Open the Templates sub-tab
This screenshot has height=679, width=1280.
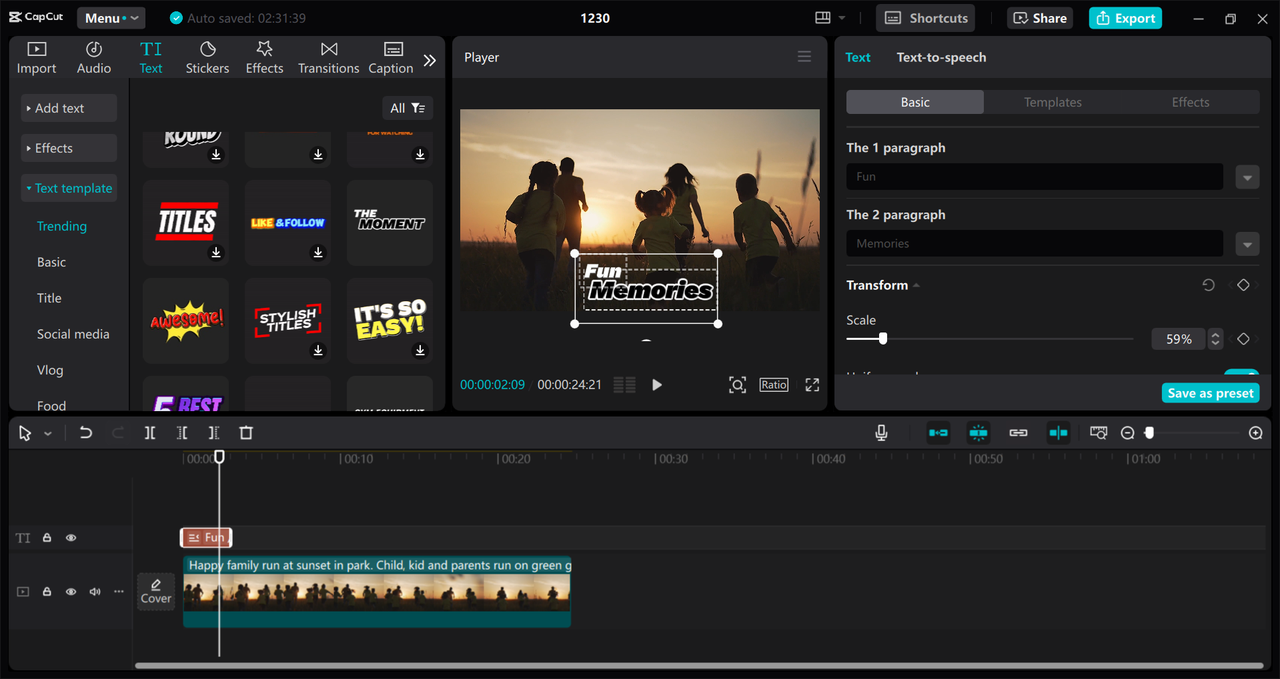(1052, 102)
